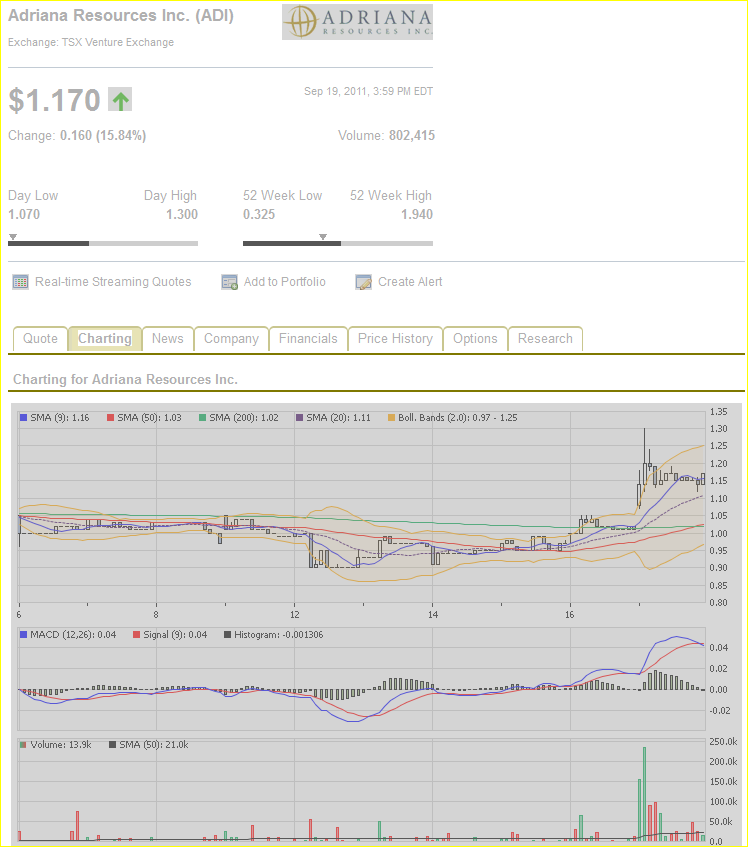Click the 52 week range marker
Viewport: 748px width, 847px height.
pyautogui.click(x=322, y=237)
